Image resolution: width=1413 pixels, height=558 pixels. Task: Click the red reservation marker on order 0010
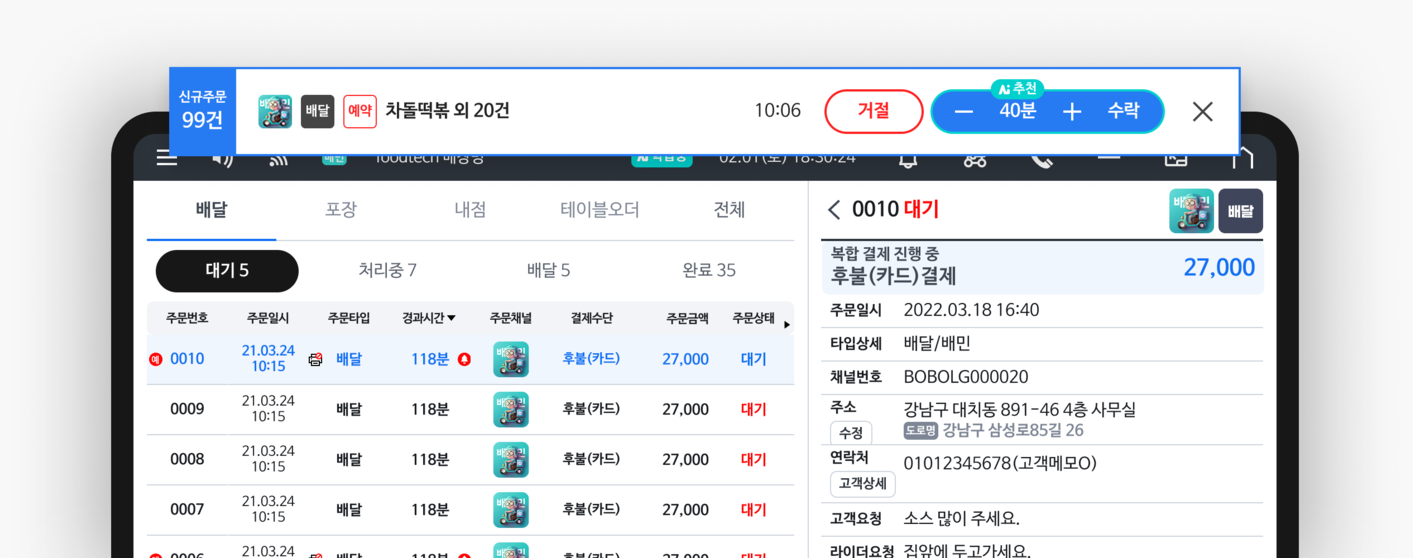pyautogui.click(x=155, y=359)
